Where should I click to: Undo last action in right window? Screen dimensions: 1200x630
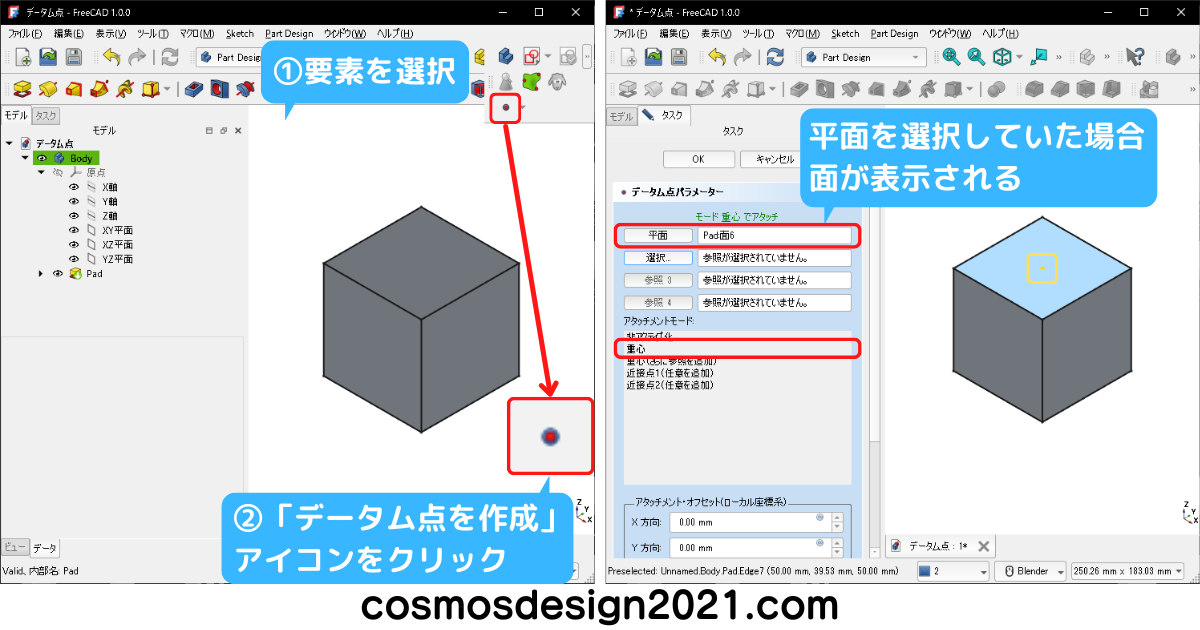click(x=716, y=57)
